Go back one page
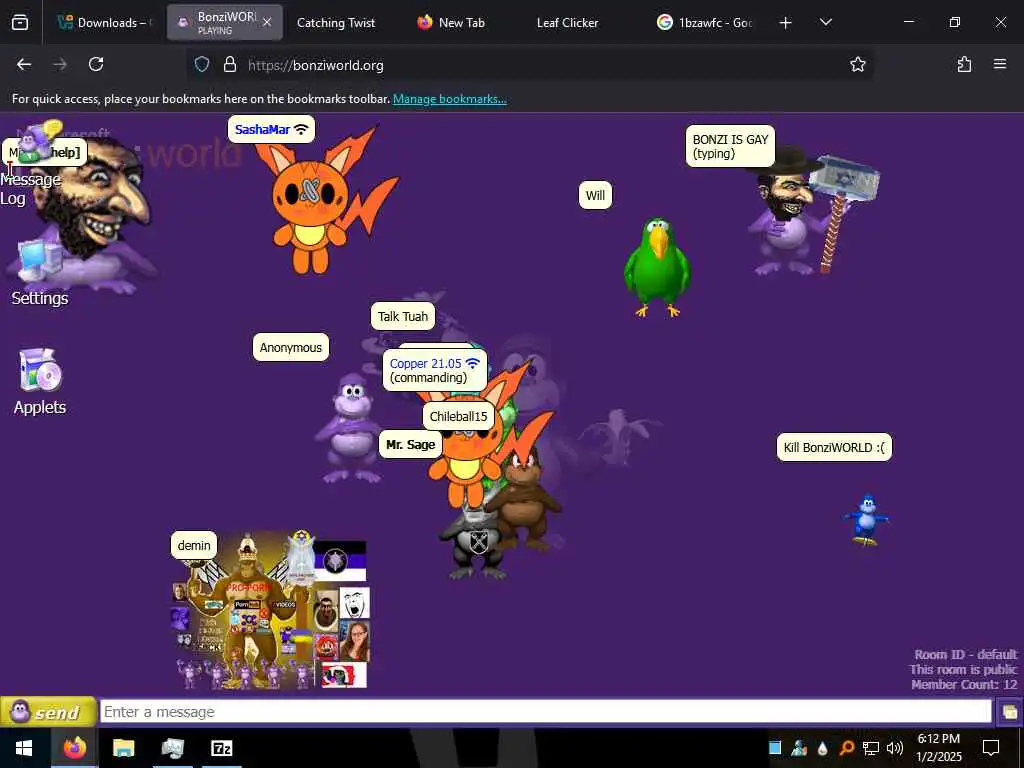Viewport: 1024px width, 768px height. tap(24, 64)
